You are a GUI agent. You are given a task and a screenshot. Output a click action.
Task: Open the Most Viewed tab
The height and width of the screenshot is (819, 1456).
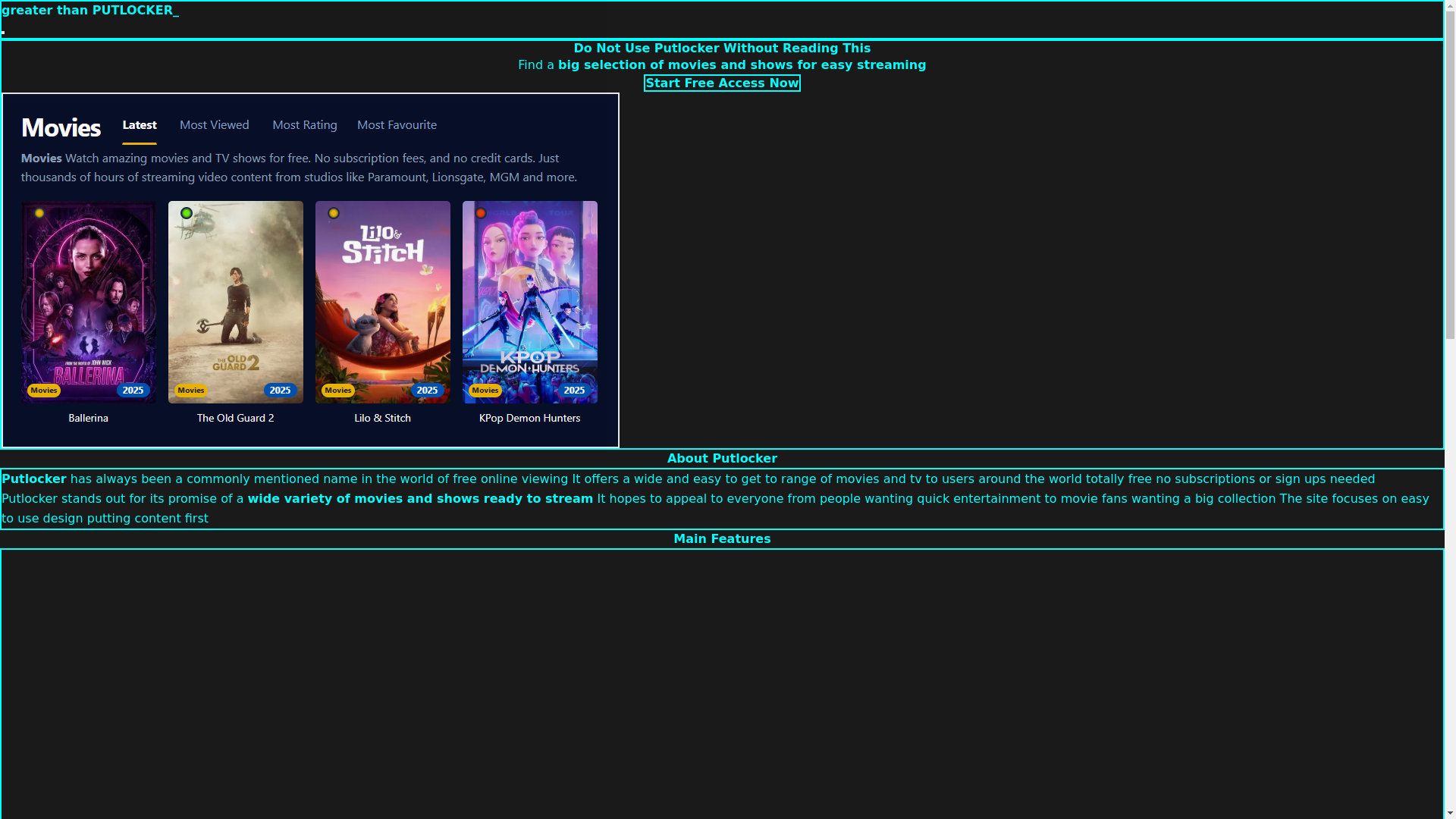(215, 125)
